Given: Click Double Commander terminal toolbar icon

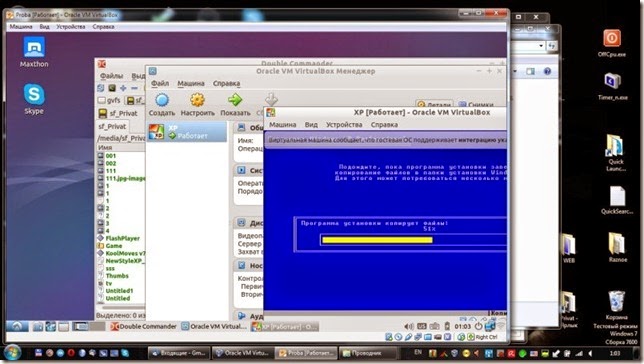Looking at the screenshot, I should coord(112,88).
